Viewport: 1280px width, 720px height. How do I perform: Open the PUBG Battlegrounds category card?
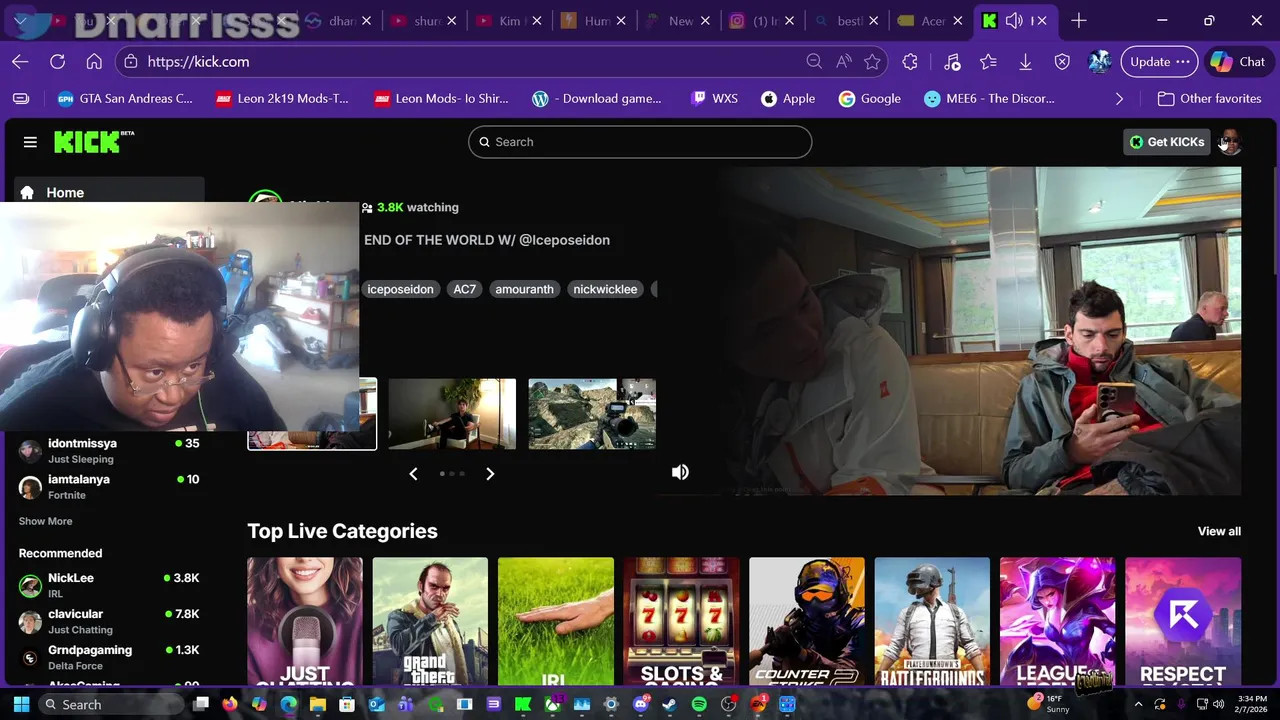[932, 621]
